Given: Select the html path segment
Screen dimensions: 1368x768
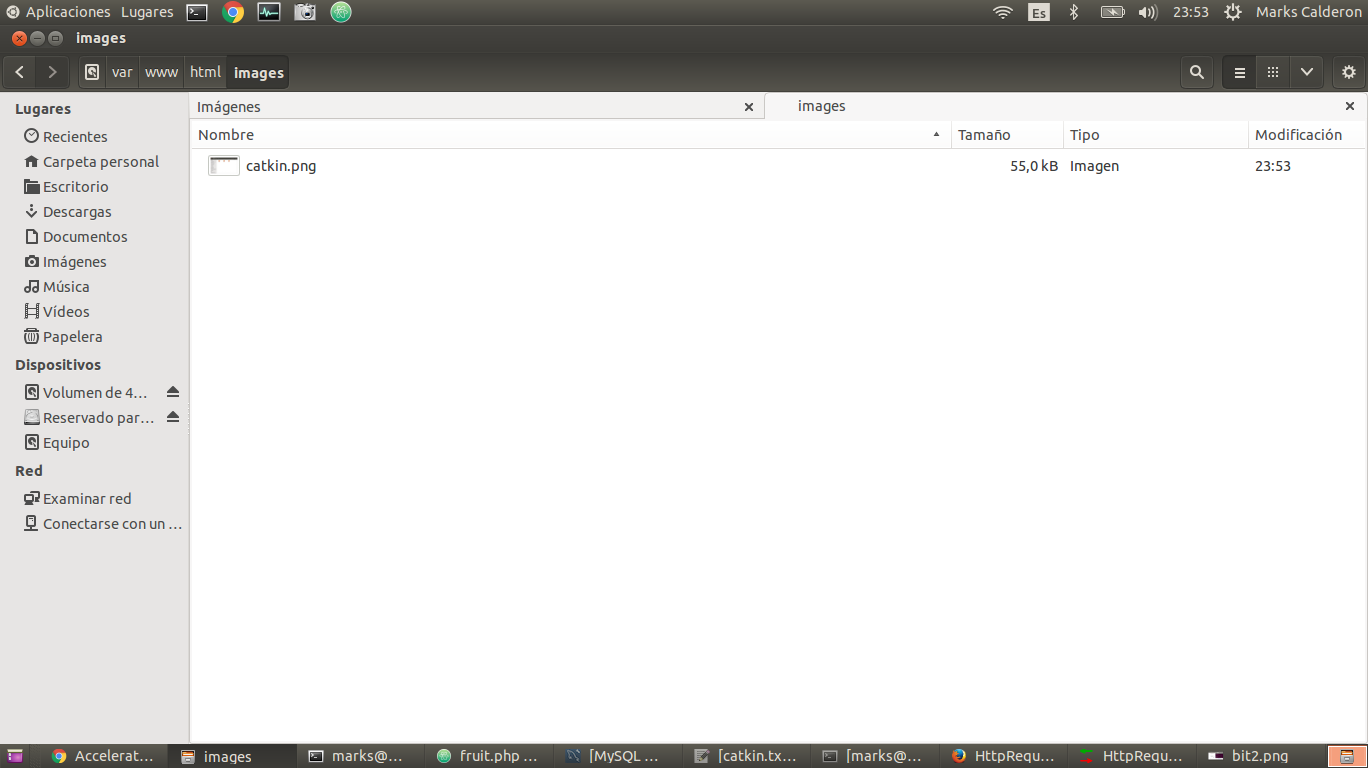Looking at the screenshot, I should click(205, 72).
